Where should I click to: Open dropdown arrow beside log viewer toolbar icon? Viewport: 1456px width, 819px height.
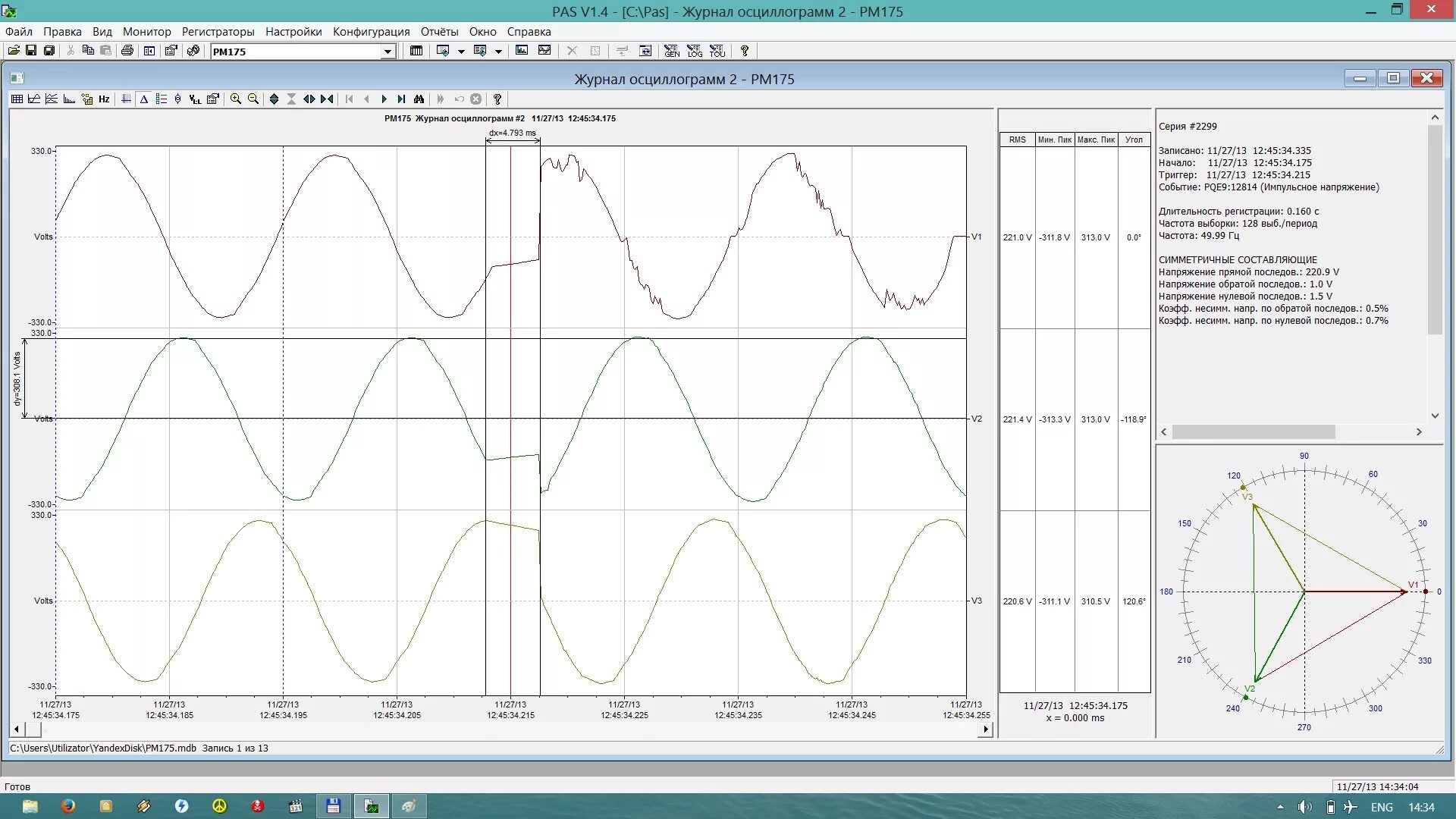click(498, 52)
